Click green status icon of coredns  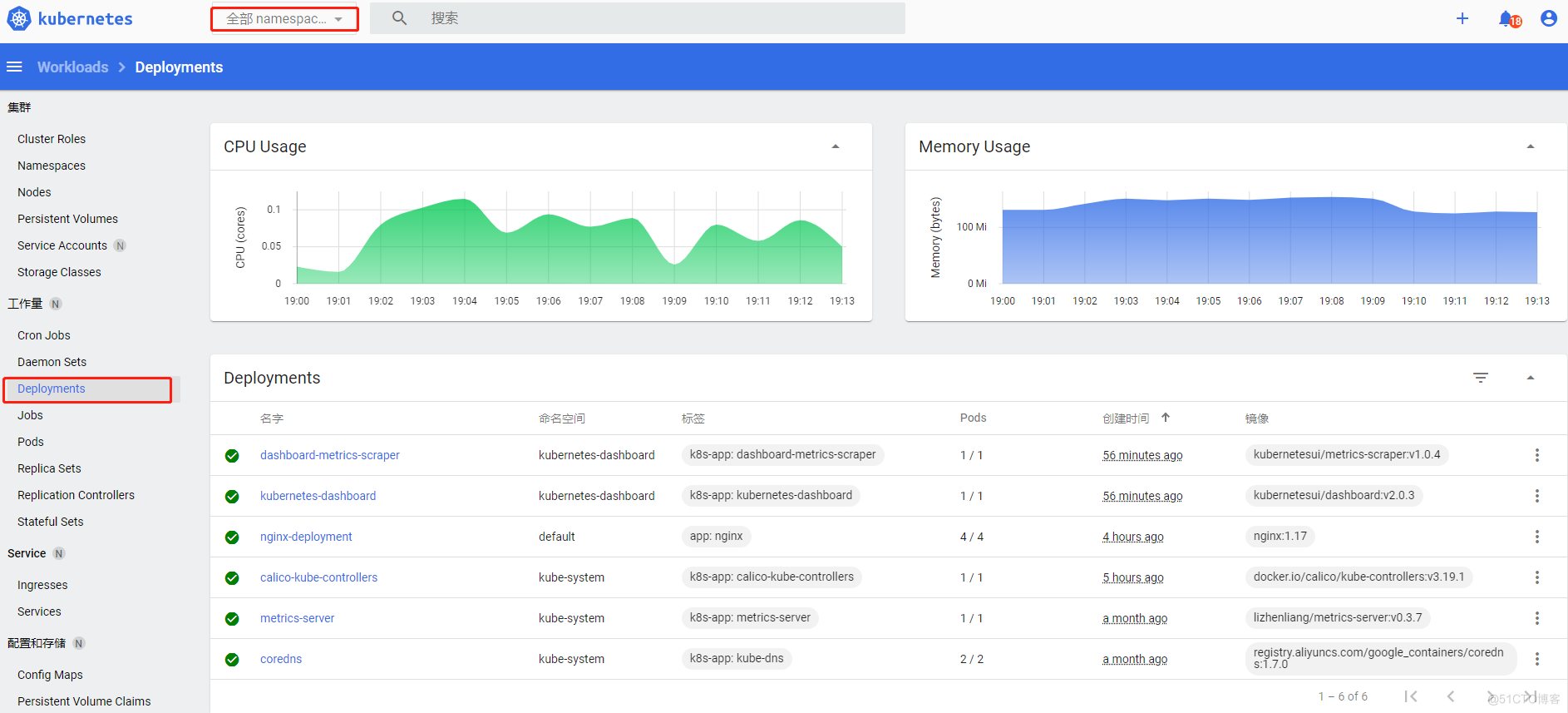(232, 660)
